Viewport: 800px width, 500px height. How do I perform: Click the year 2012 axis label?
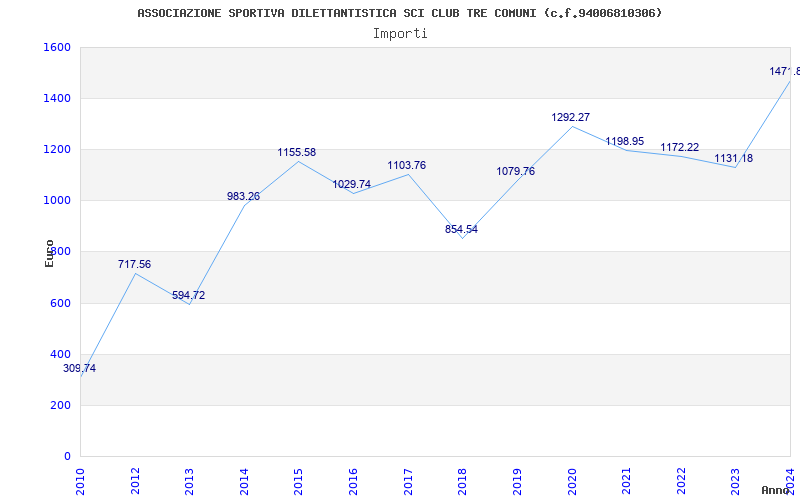click(x=135, y=482)
